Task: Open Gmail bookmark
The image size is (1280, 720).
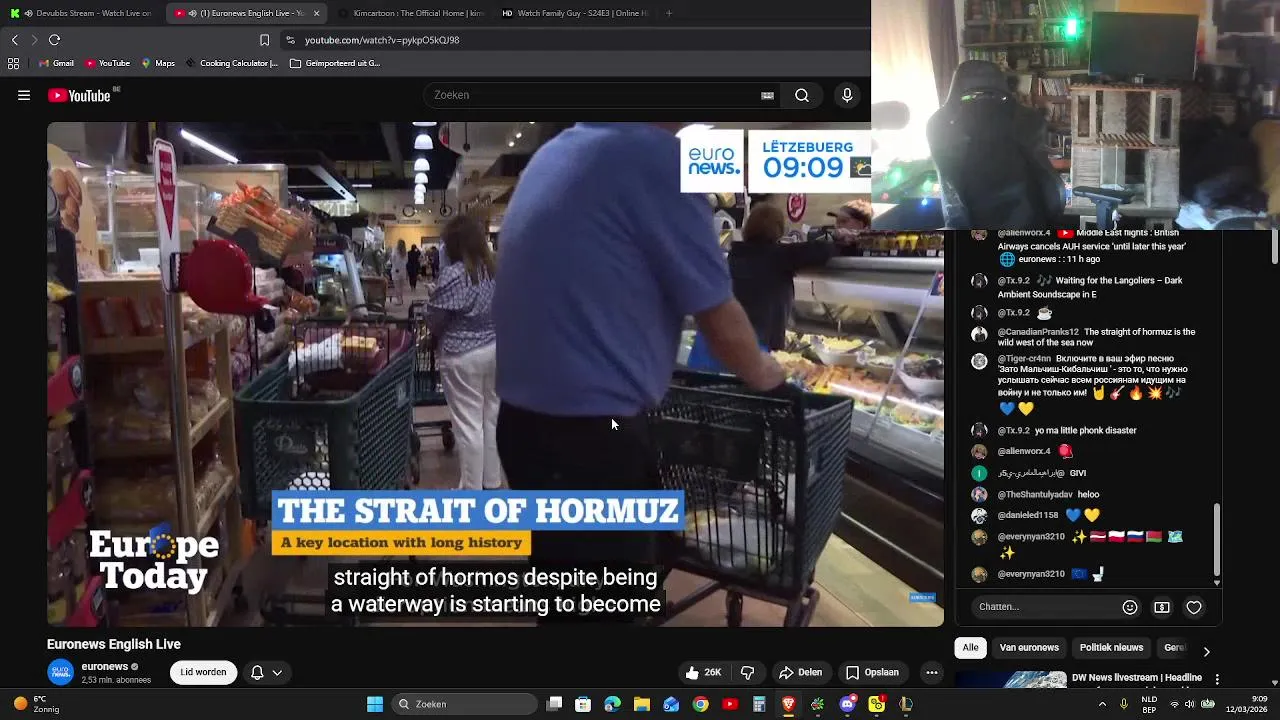Action: [x=56, y=63]
